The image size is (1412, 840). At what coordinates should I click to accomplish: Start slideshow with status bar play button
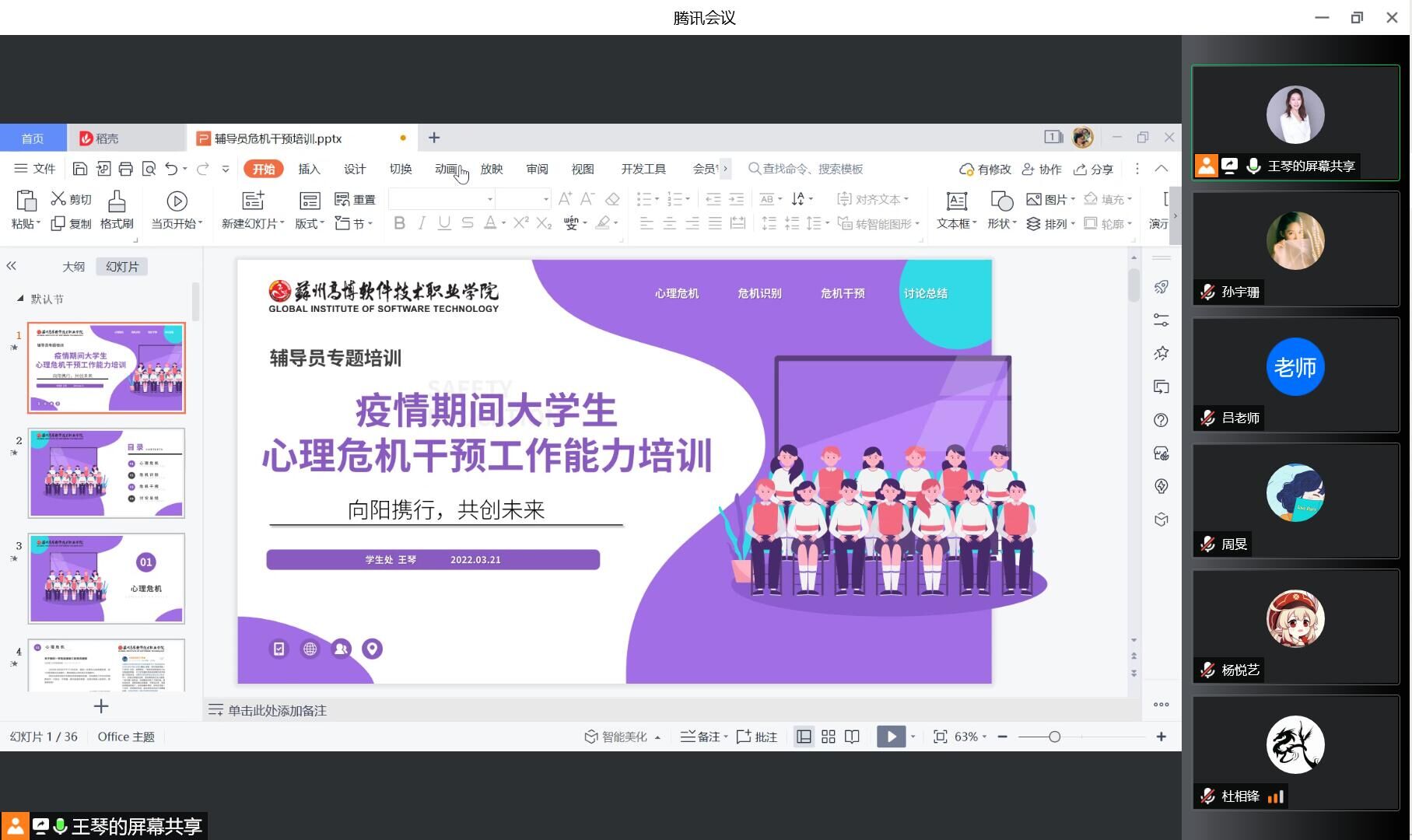pos(891,737)
